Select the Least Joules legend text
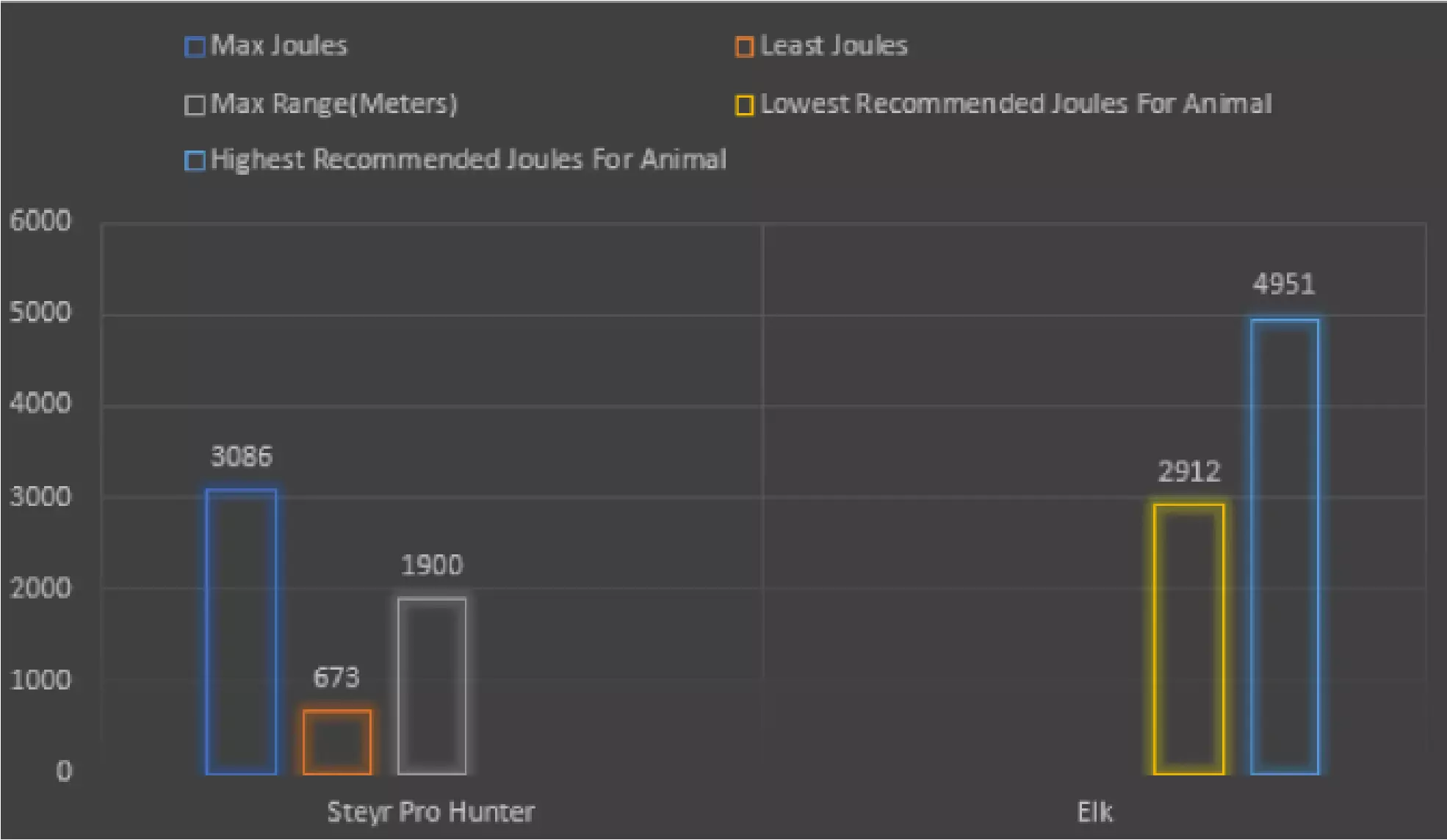 834,46
